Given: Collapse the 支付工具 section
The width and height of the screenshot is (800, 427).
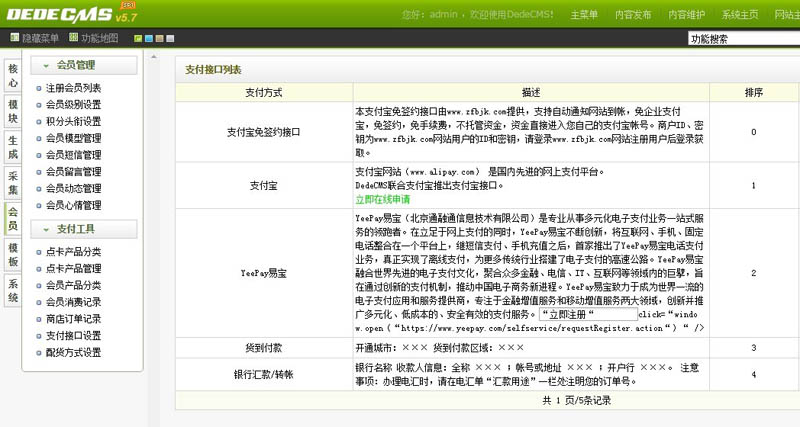Looking at the screenshot, I should 84,229.
